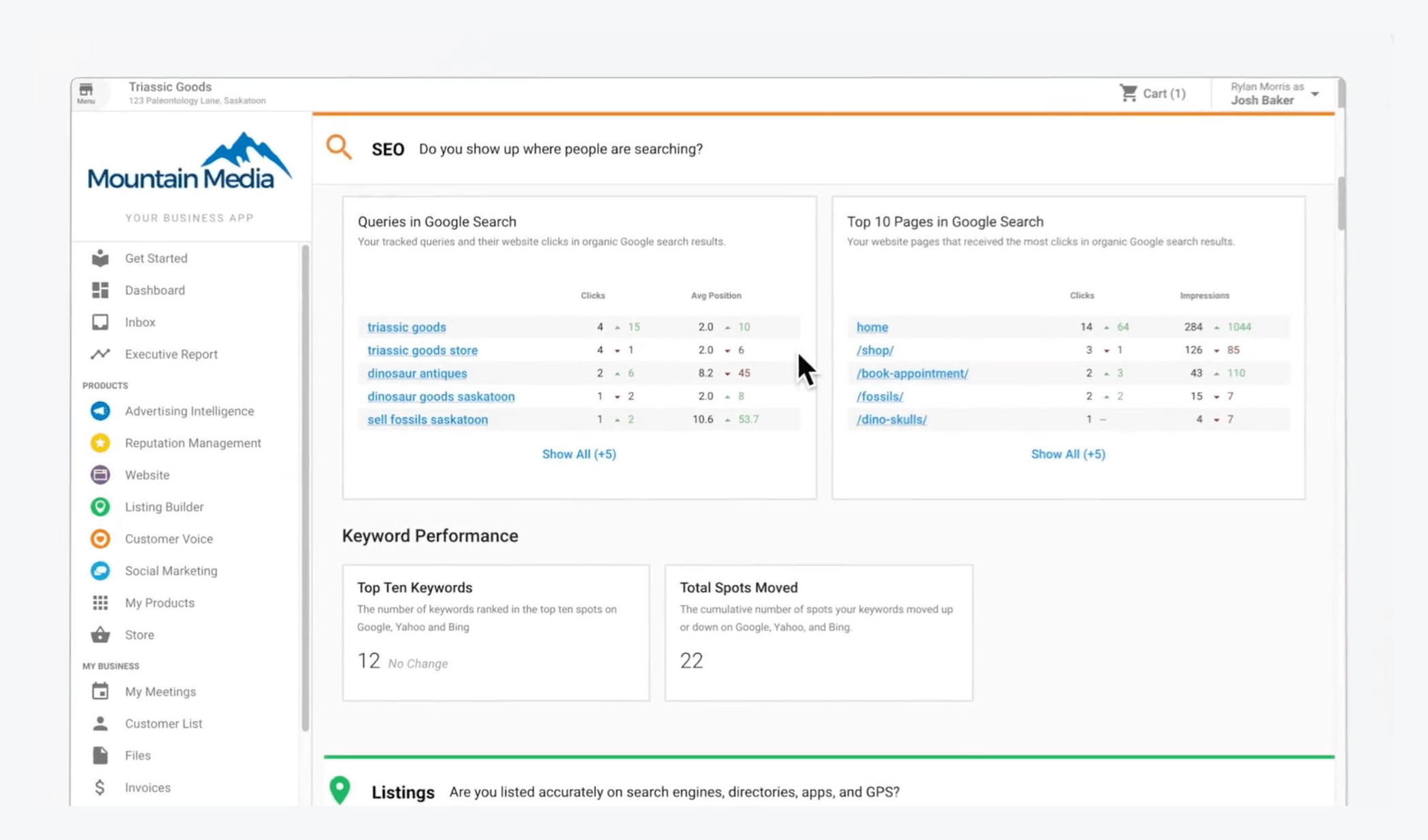1428x840 pixels.
Task: Click the '/book-appointment/' page link
Action: point(912,373)
